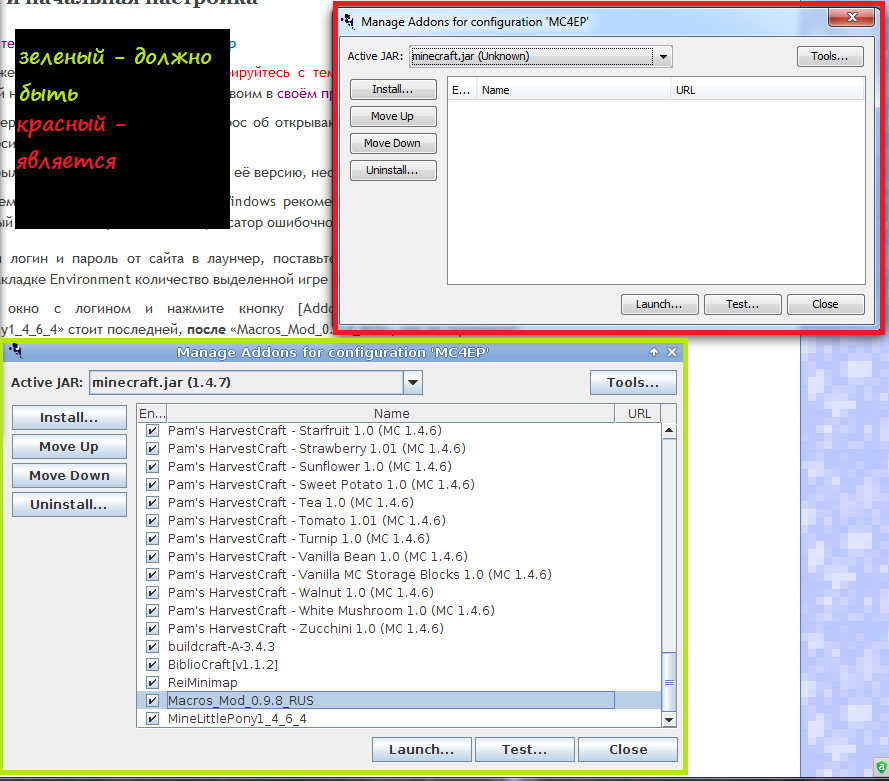Viewport: 889px width, 781px height.
Task: Select the Macros_Mod_0.9.8_RUS row text
Action: pyautogui.click(x=240, y=701)
